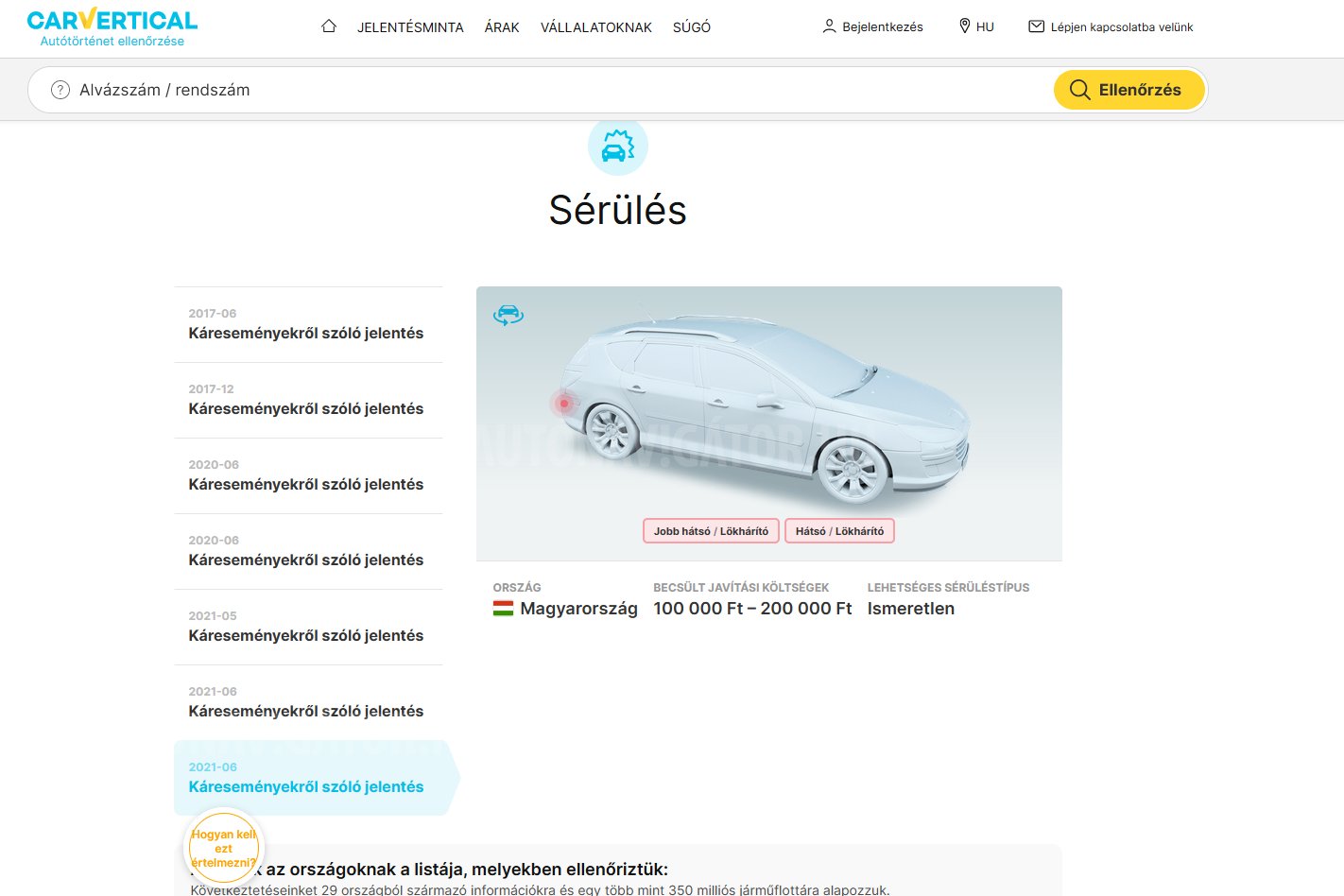
Task: Click the 360 rotate car view icon
Action: click(x=508, y=315)
